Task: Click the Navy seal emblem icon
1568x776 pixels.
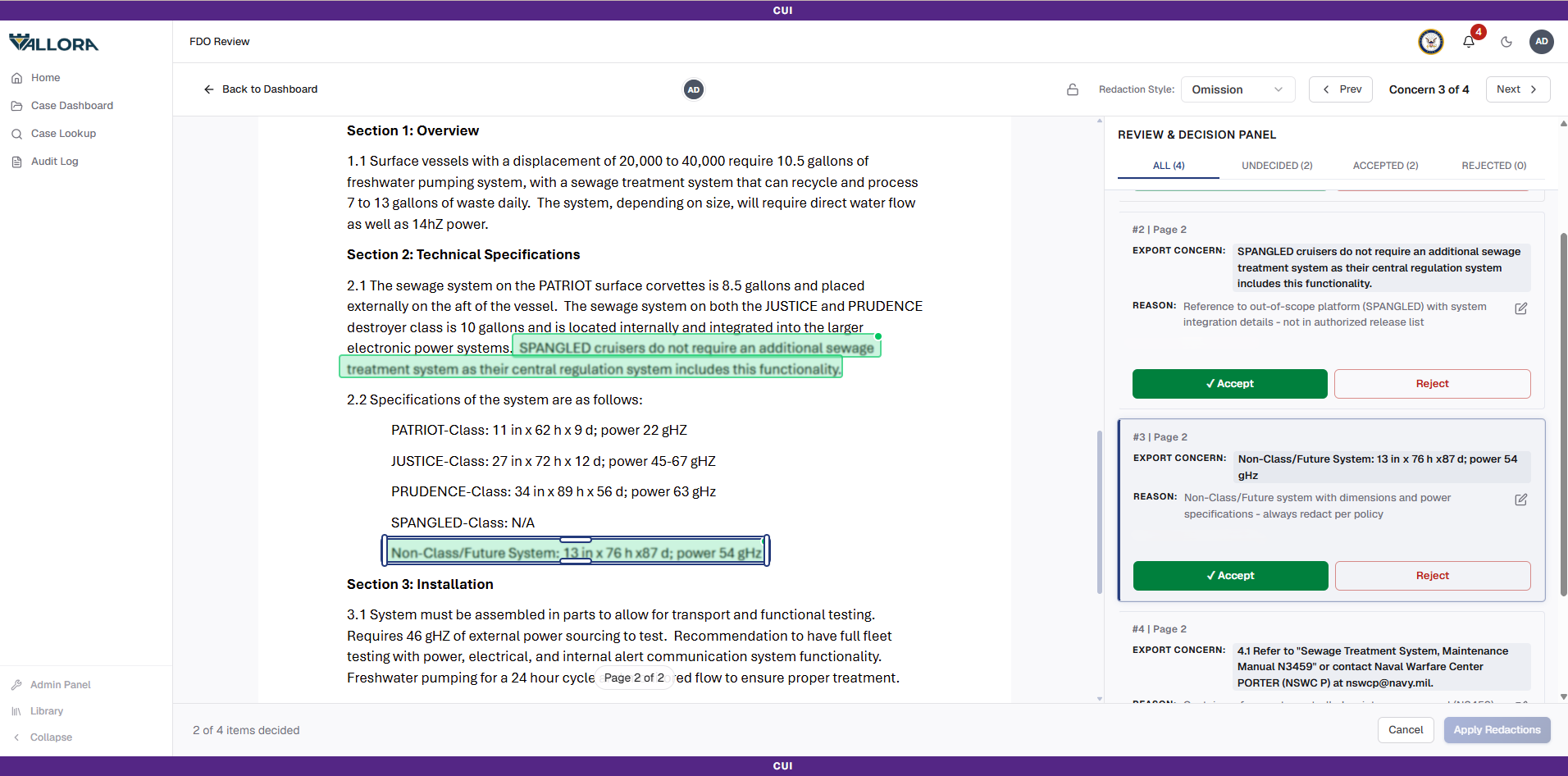Action: tap(1431, 42)
